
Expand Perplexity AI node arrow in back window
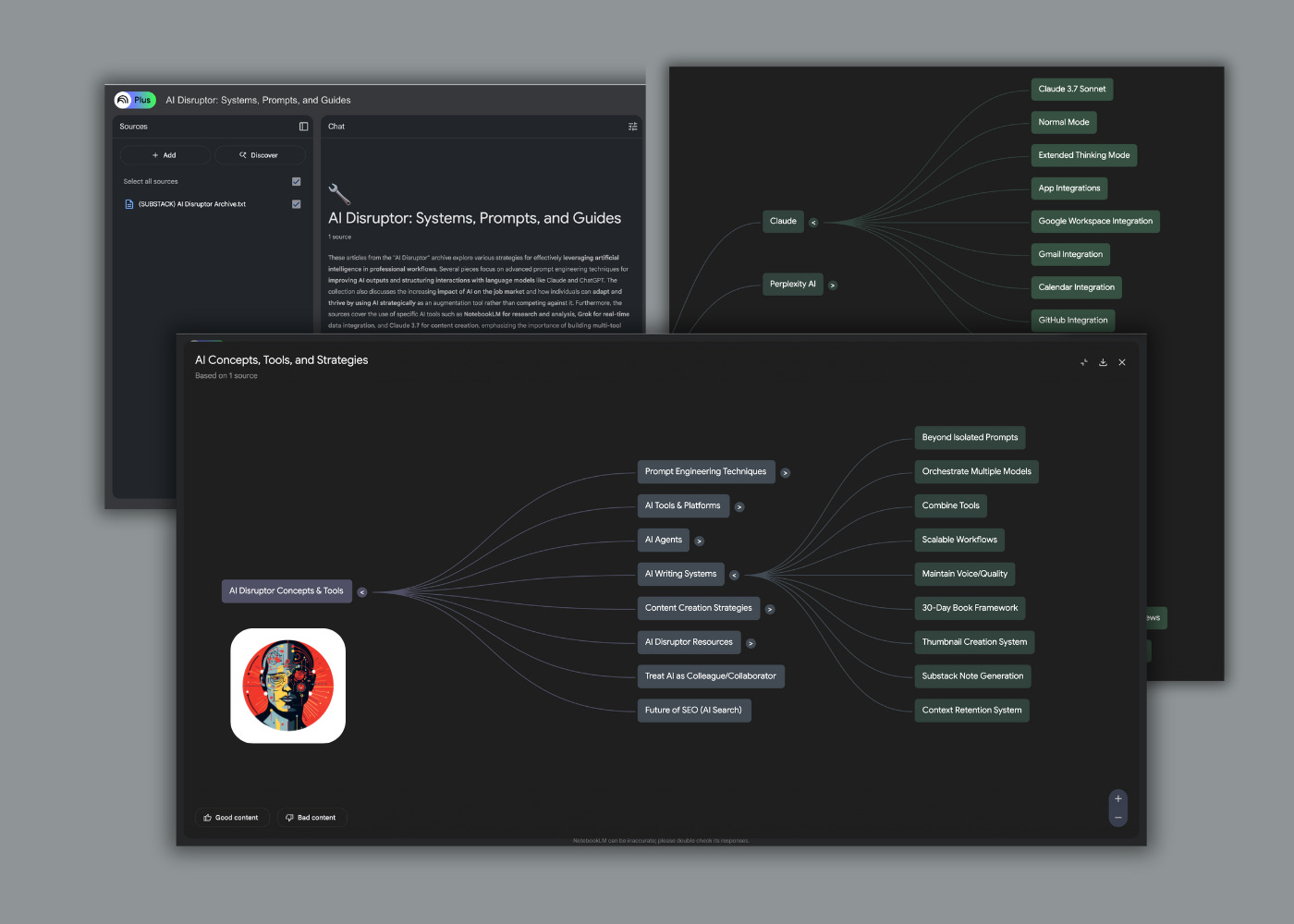pyautogui.click(x=833, y=286)
